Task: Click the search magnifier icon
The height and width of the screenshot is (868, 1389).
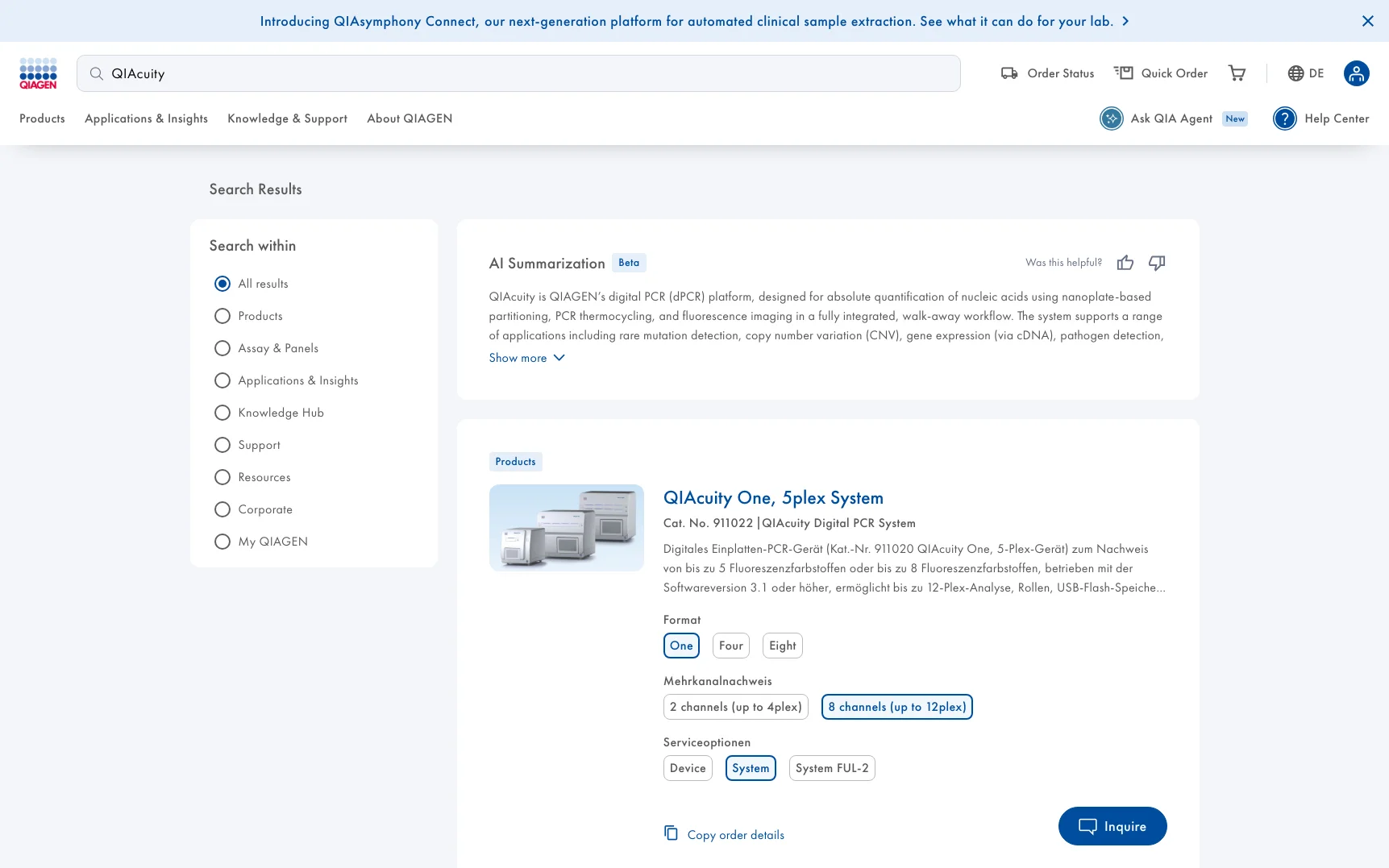Action: (x=96, y=74)
